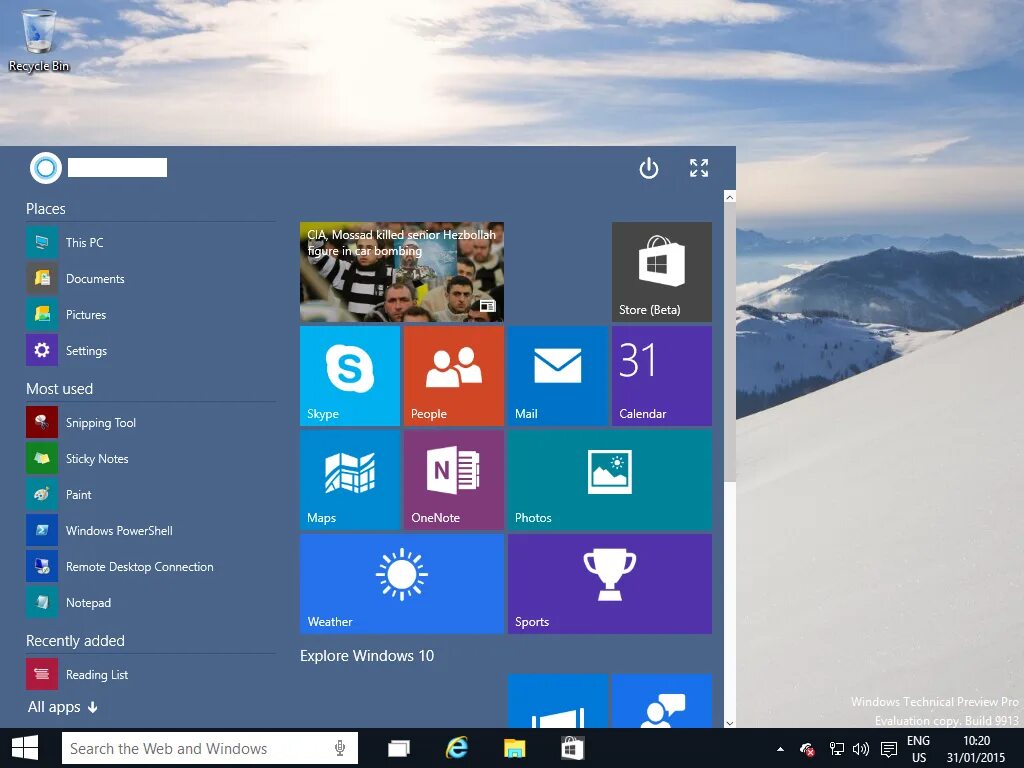Launch Remote Desktop Connection
The width and height of the screenshot is (1024, 768).
pos(150,566)
